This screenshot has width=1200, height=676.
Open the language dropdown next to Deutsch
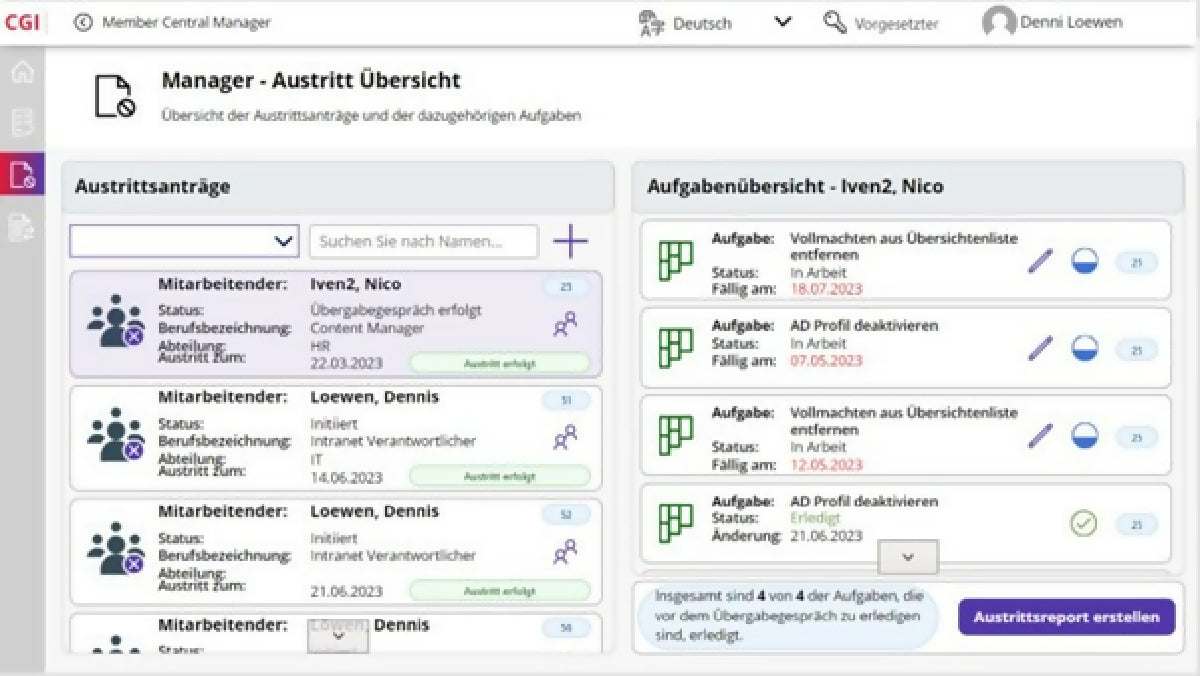point(782,21)
